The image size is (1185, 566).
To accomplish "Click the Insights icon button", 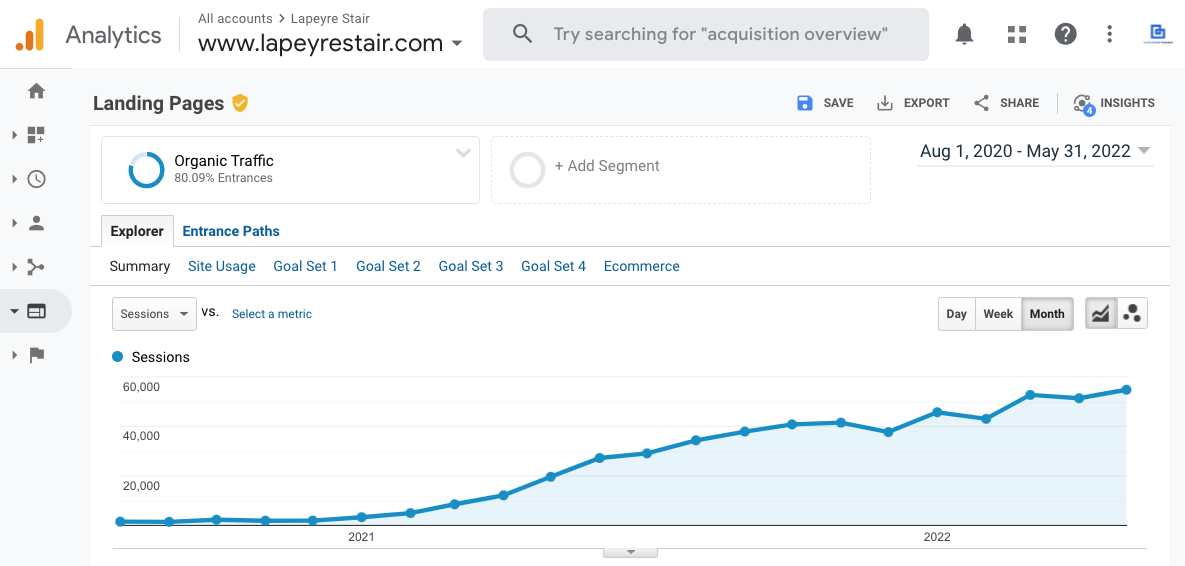I will [1113, 103].
